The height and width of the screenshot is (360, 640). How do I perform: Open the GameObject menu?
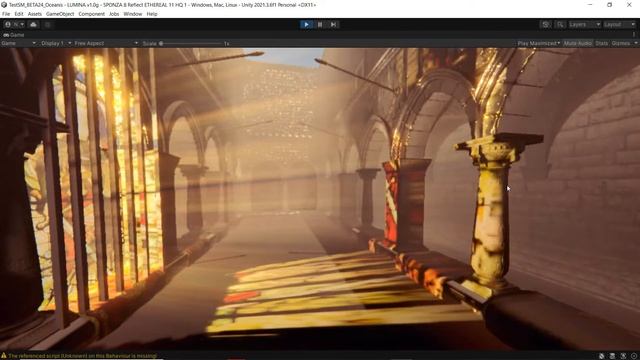[60, 14]
